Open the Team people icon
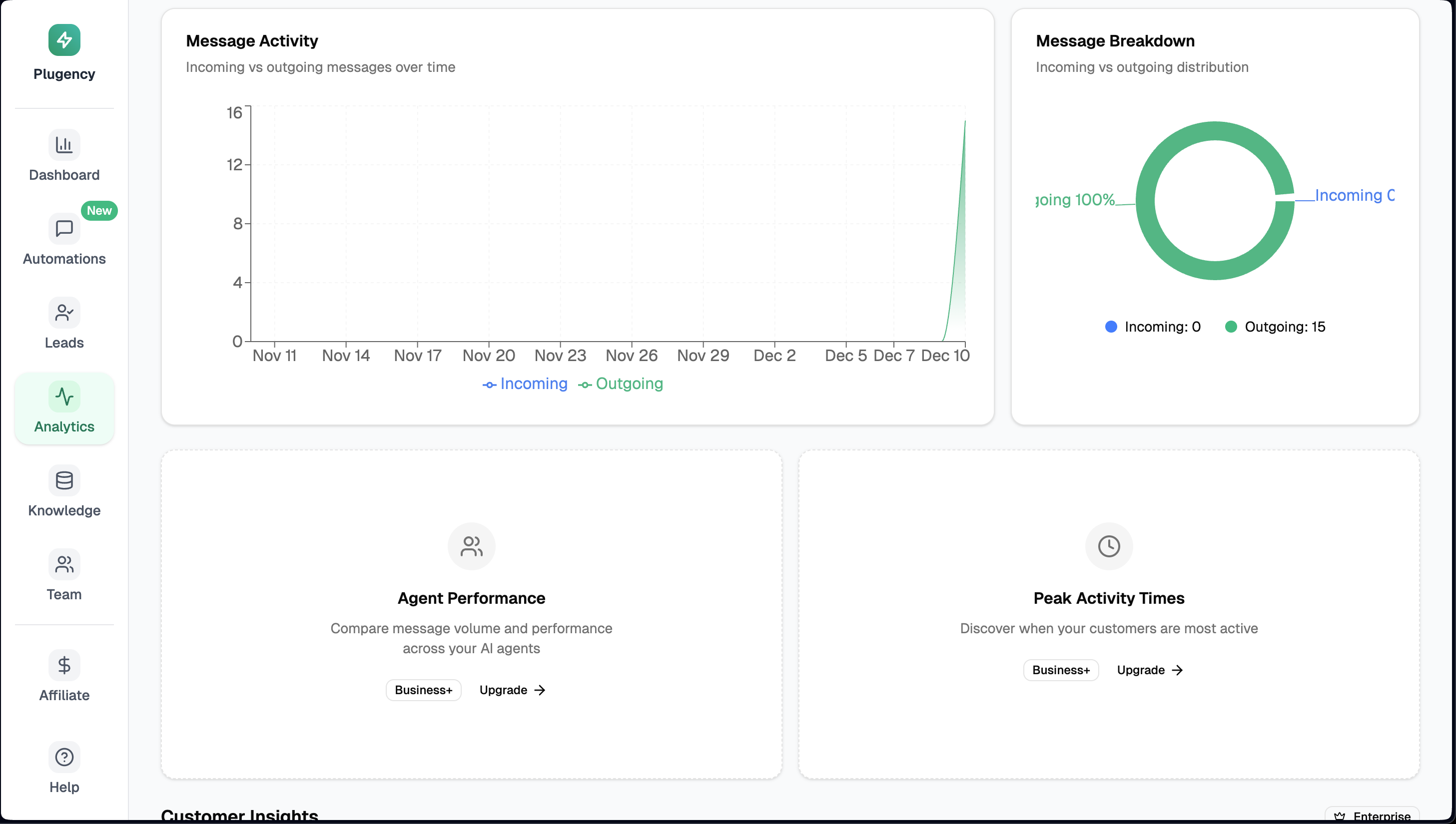This screenshot has width=1456, height=824. [64, 564]
